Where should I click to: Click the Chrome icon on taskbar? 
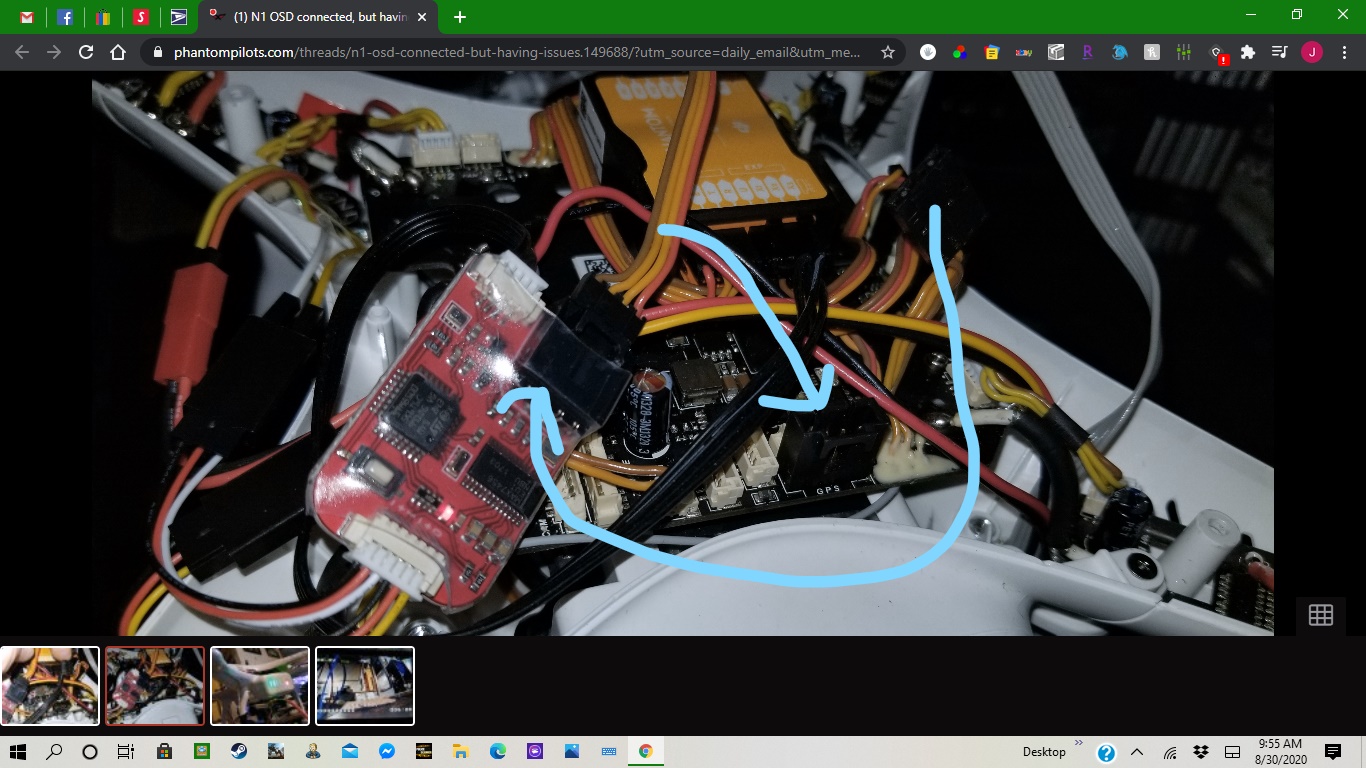point(646,751)
